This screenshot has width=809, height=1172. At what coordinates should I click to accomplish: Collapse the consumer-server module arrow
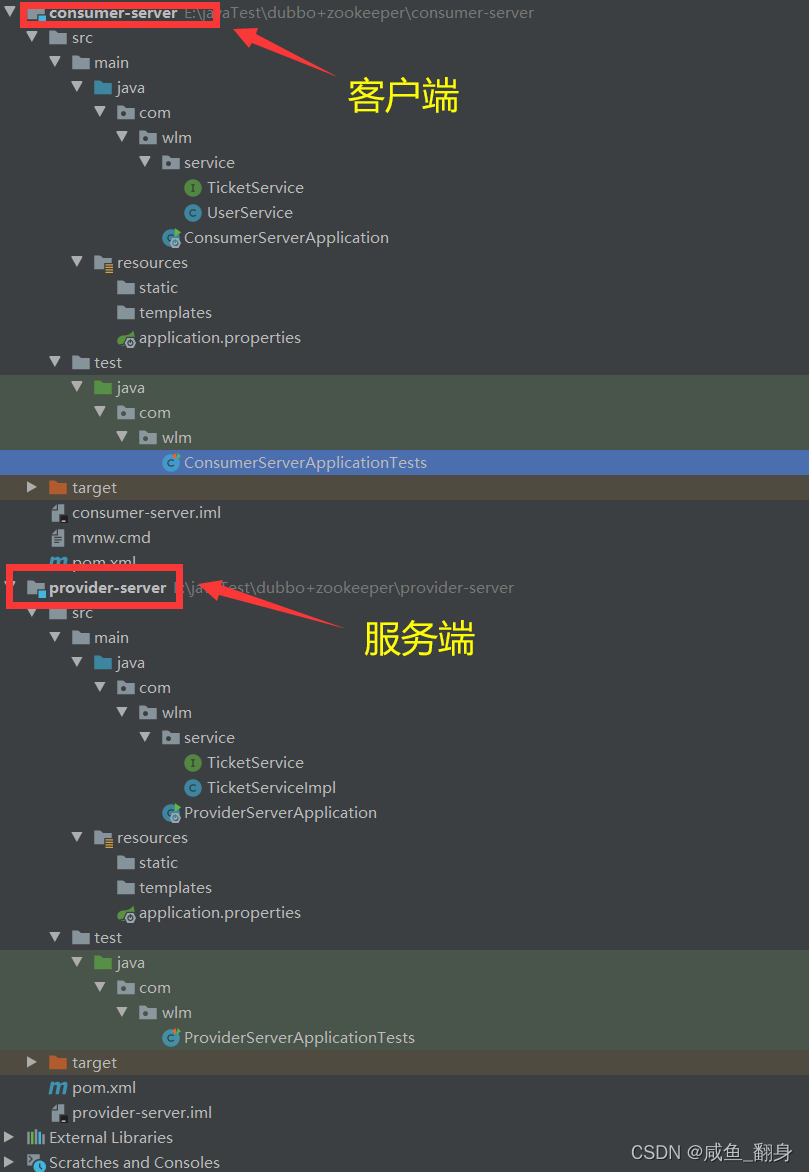[x=10, y=11]
